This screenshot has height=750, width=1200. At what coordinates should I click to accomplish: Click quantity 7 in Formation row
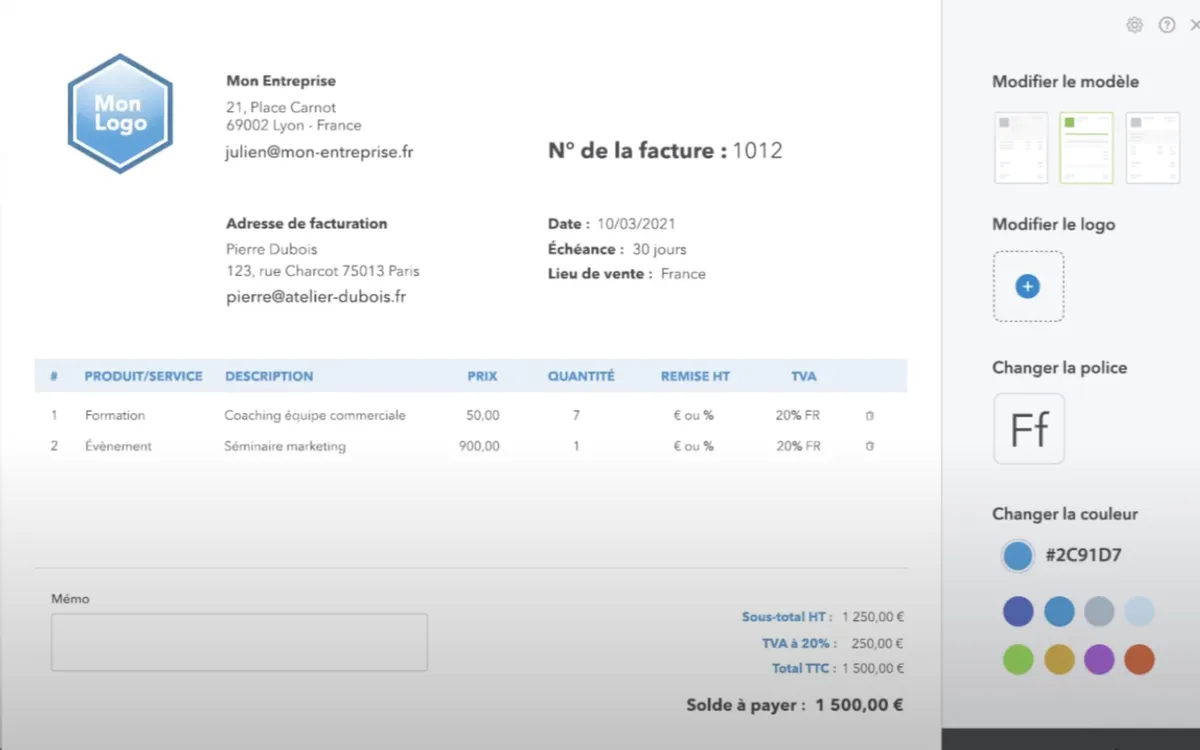coord(576,415)
